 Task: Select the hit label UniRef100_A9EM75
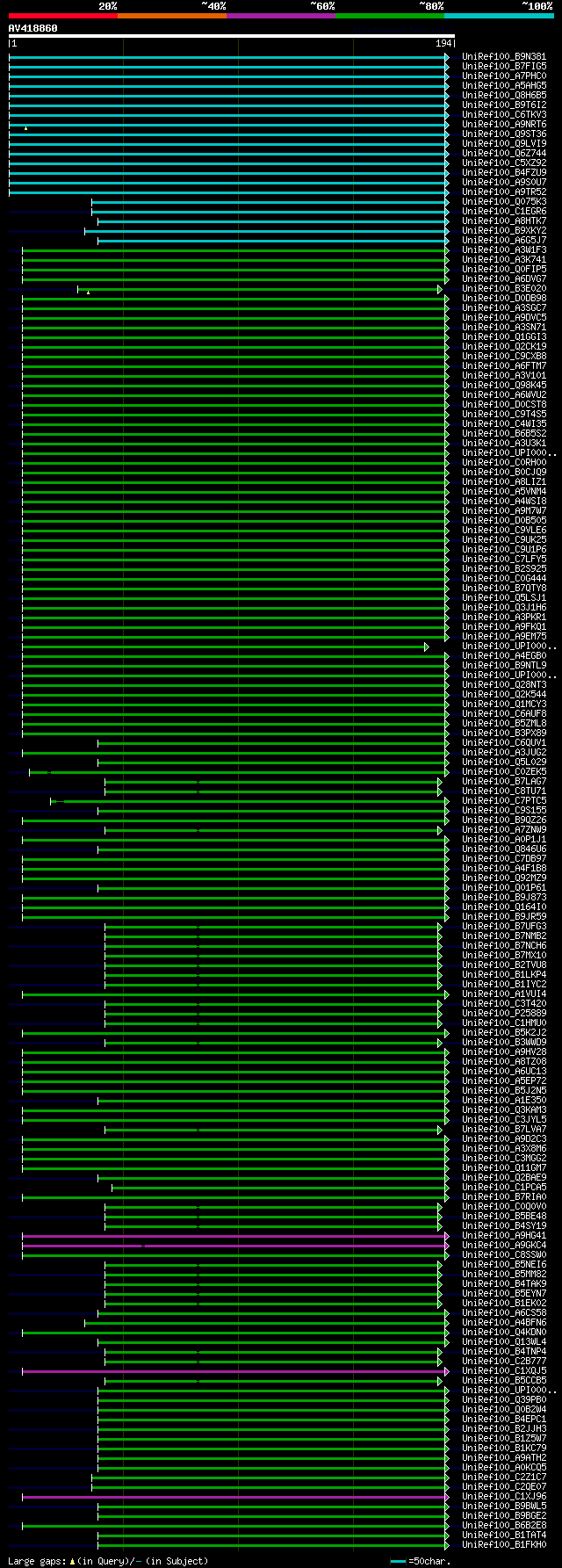point(504,636)
